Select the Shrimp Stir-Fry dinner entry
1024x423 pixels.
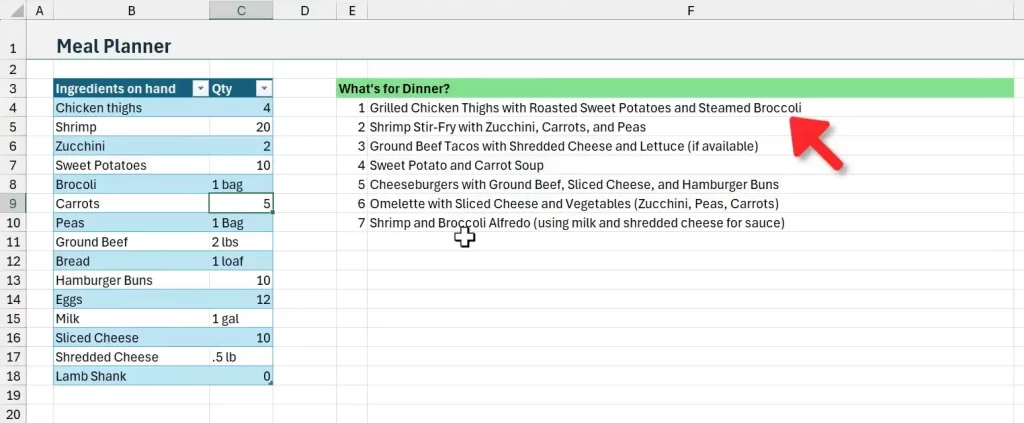(x=507, y=127)
